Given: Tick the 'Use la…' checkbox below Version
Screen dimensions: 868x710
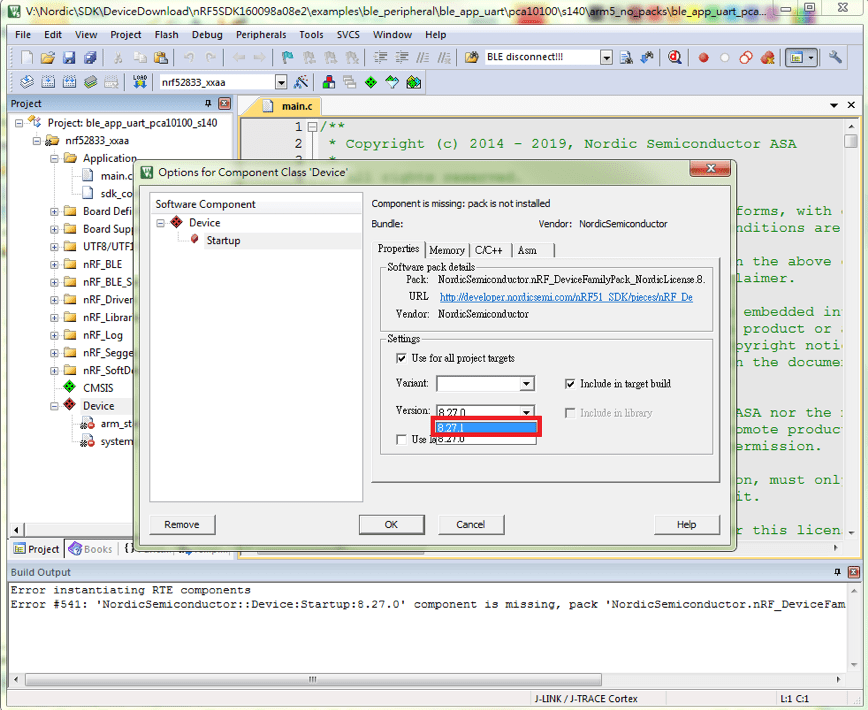Looking at the screenshot, I should 401,439.
